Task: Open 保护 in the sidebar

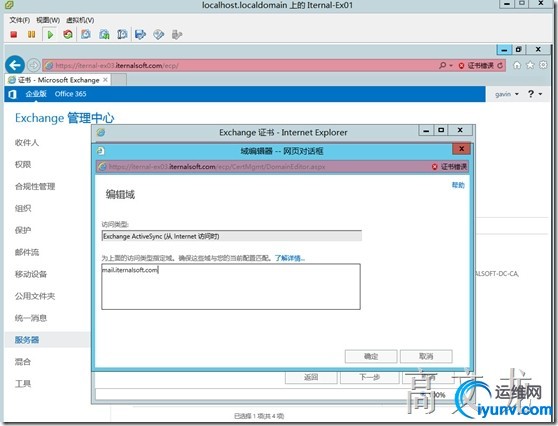Action: coord(23,230)
